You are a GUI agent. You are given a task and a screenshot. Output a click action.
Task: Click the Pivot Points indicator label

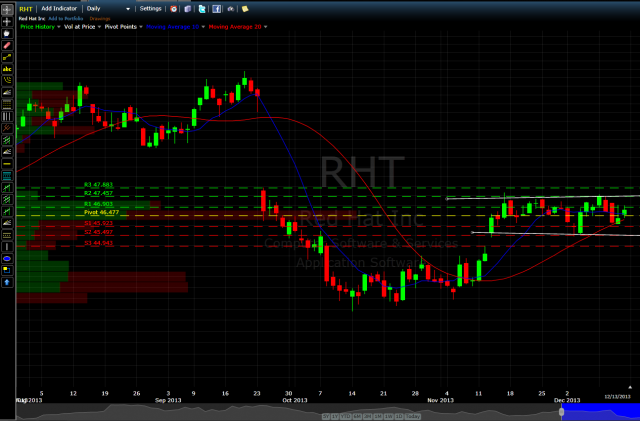[x=120, y=27]
